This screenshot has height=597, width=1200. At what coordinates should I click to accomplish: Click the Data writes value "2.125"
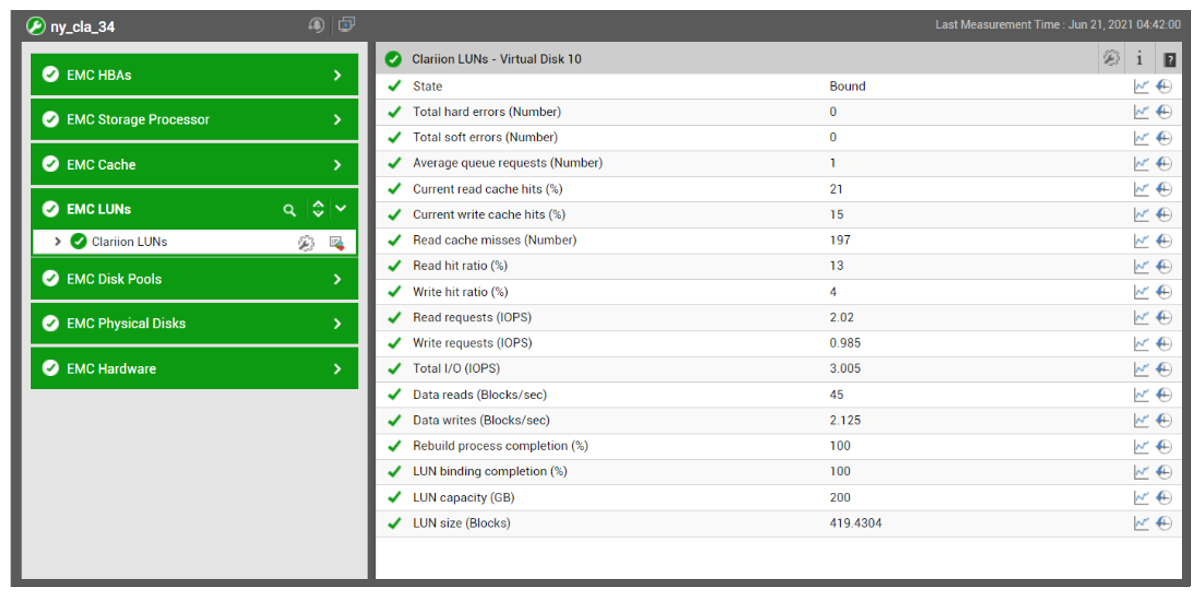click(x=845, y=420)
